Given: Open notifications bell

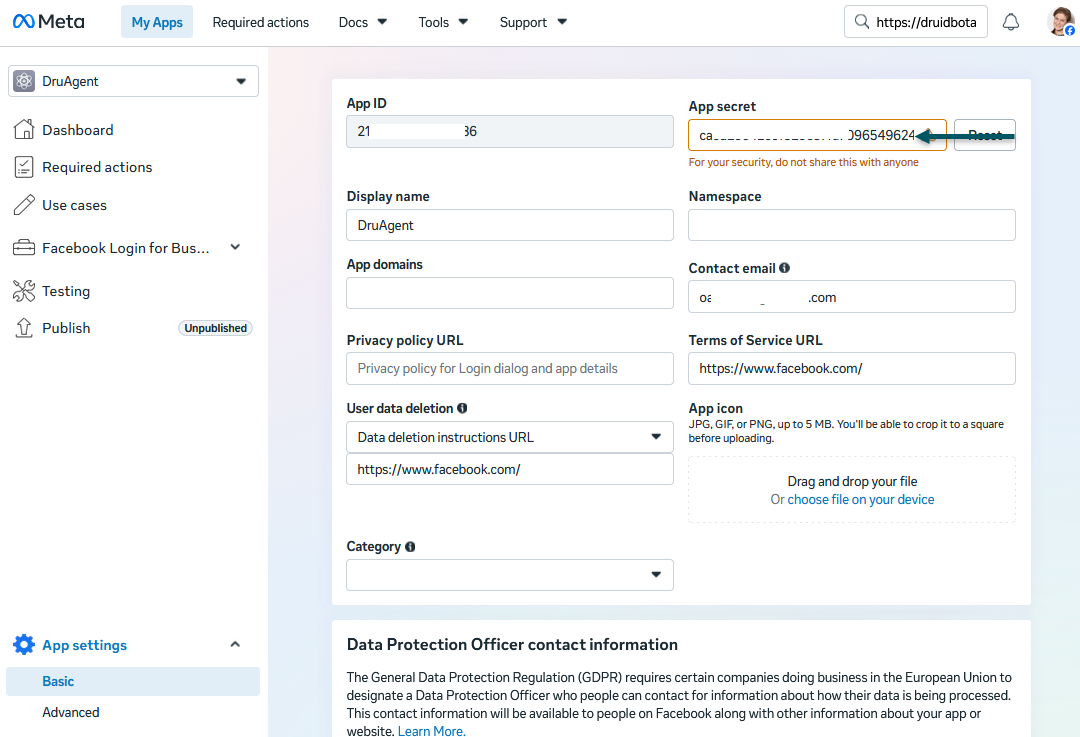Looking at the screenshot, I should pos(1010,22).
